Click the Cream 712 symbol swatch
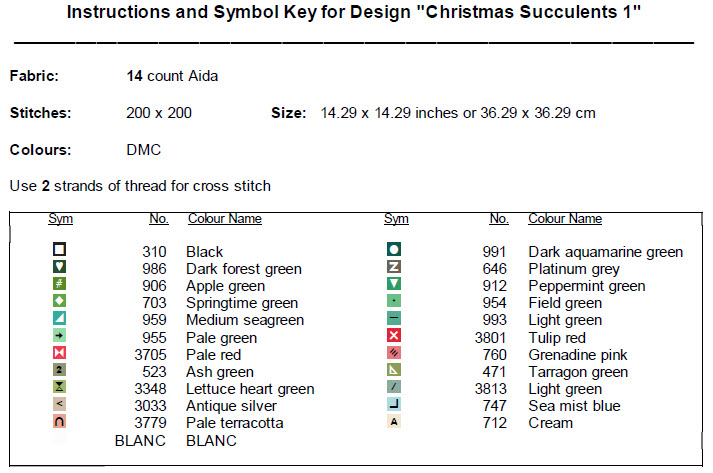The width and height of the screenshot is (713, 473). click(x=394, y=422)
